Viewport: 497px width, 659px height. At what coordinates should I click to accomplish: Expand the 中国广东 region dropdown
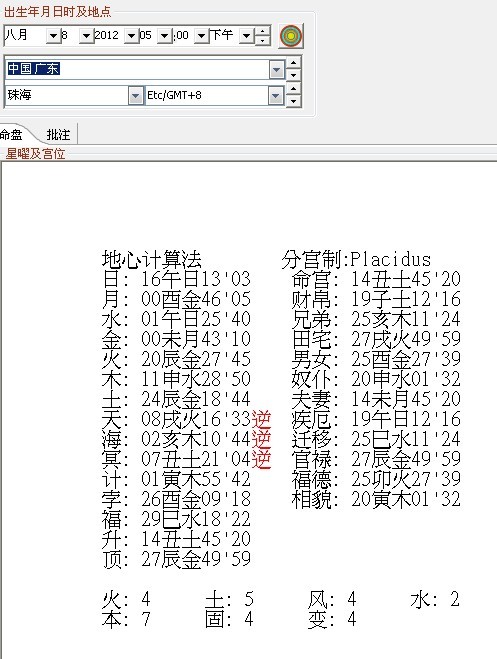pyautogui.click(x=276, y=70)
